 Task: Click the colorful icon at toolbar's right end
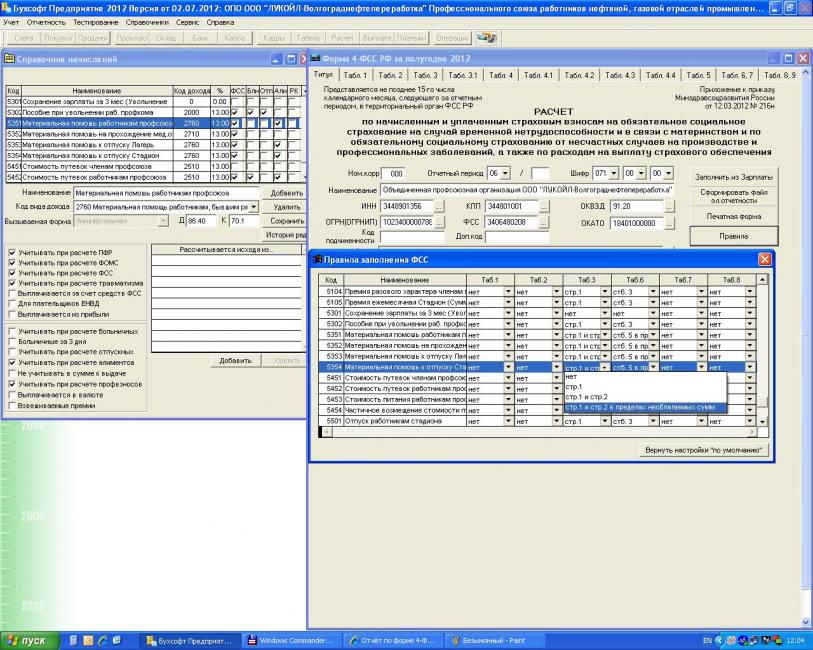[488, 37]
